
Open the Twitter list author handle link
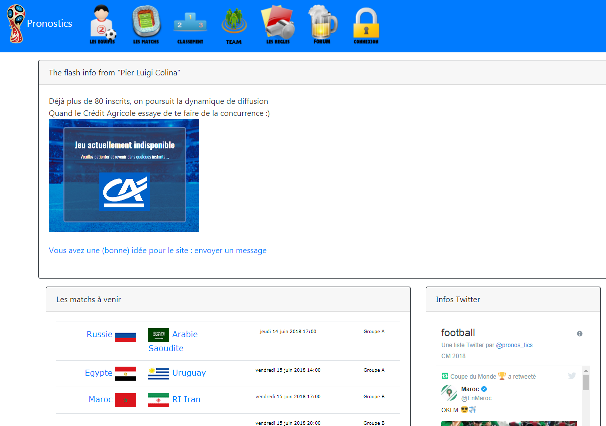pos(514,345)
